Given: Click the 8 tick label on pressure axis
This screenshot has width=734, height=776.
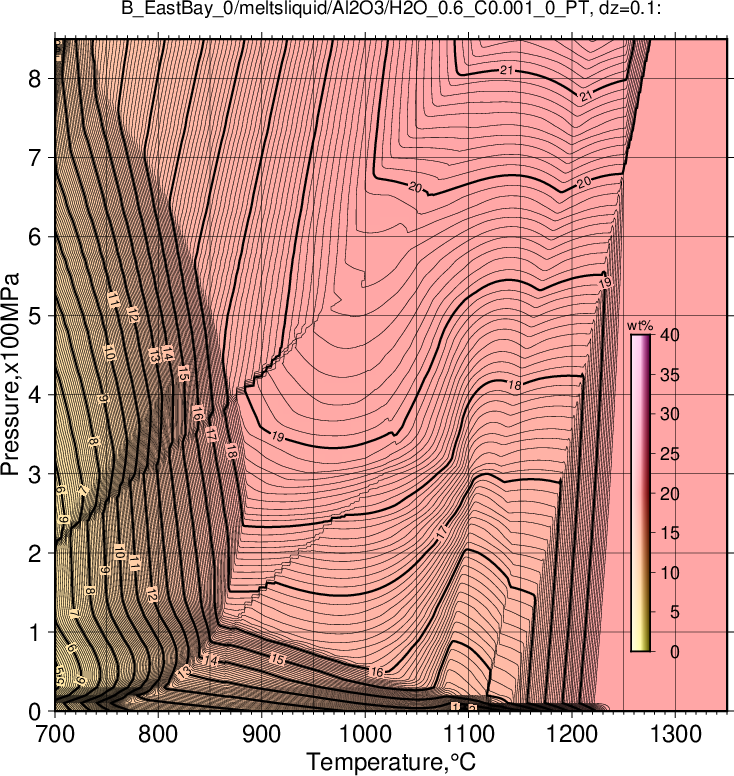Looking at the screenshot, I should tap(34, 79).
